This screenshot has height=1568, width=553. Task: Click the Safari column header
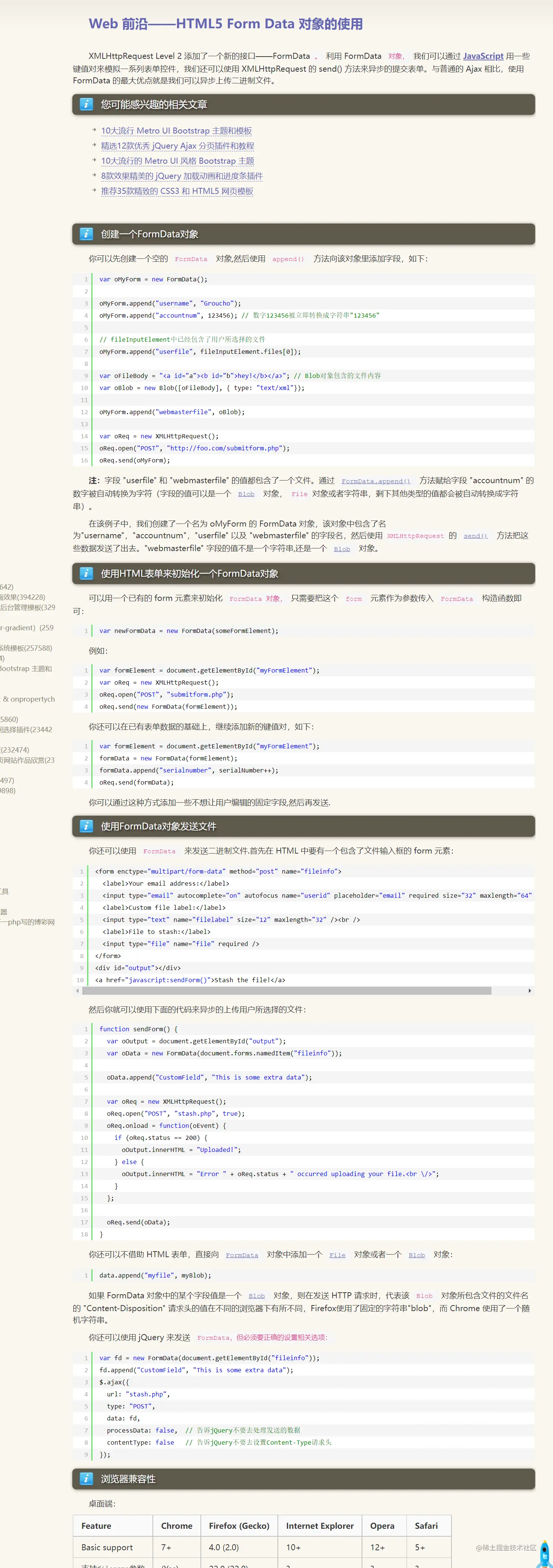click(429, 1525)
